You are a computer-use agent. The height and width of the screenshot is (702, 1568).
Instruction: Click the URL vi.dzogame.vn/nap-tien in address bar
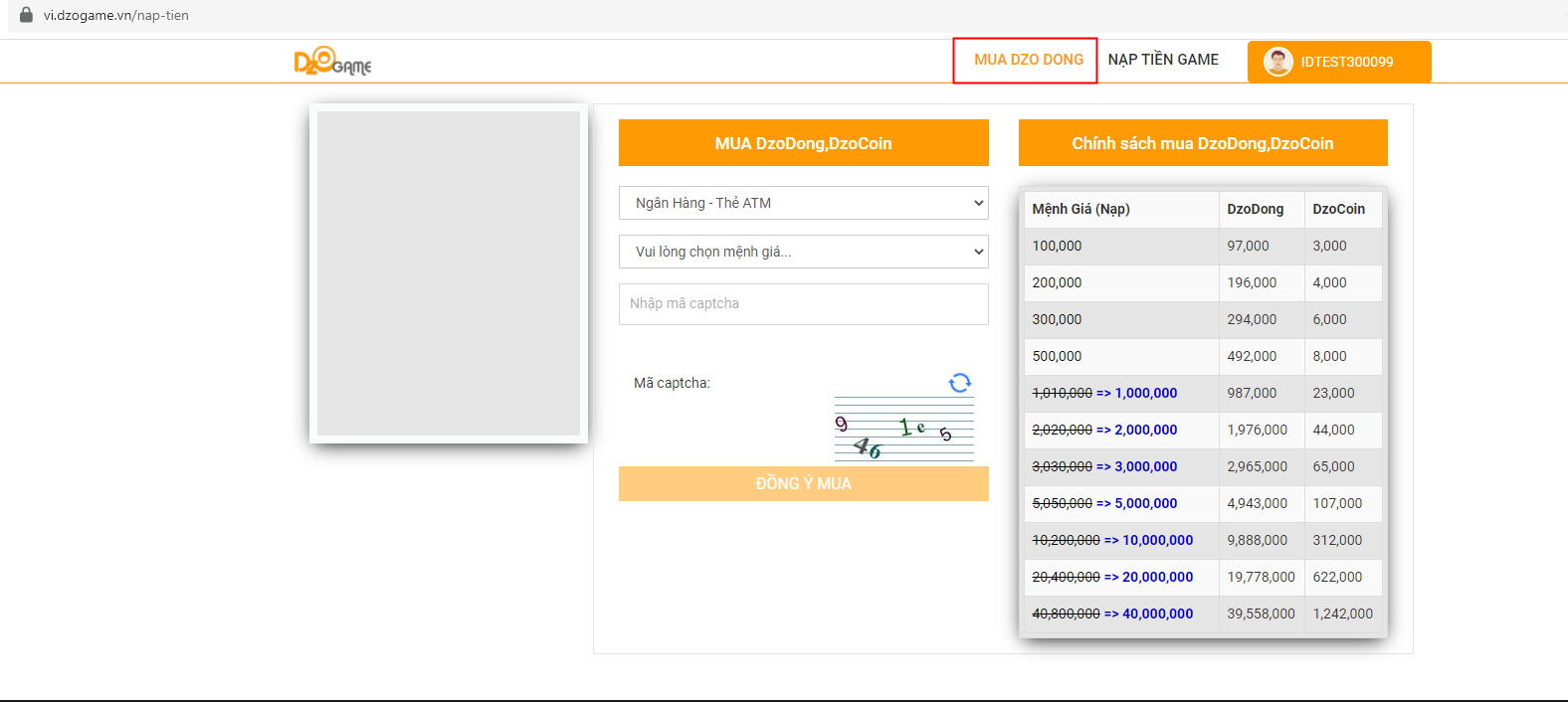tap(115, 16)
